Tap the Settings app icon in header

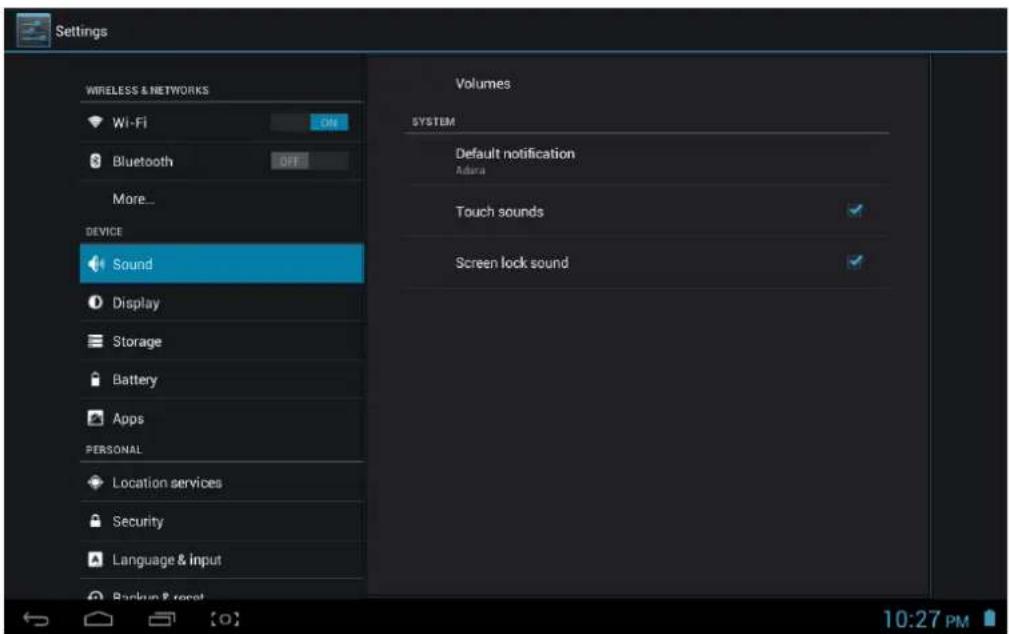33,30
